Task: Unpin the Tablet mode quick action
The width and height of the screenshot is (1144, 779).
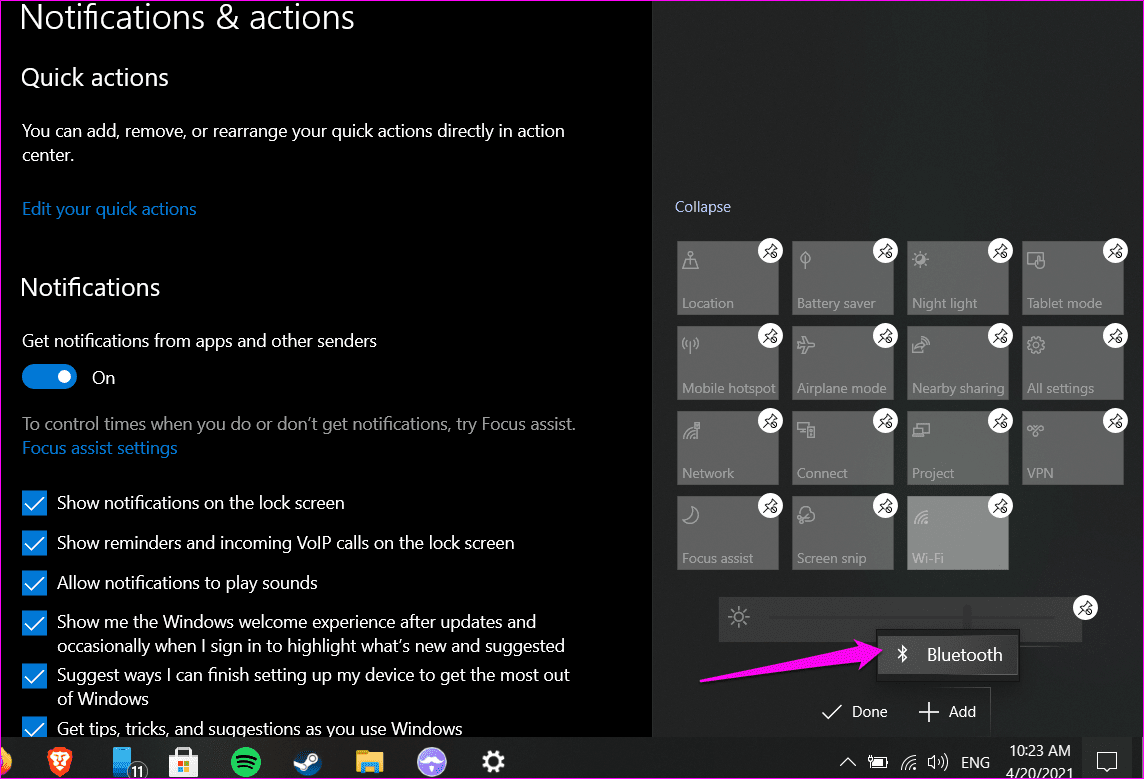Action: pyautogui.click(x=1115, y=251)
